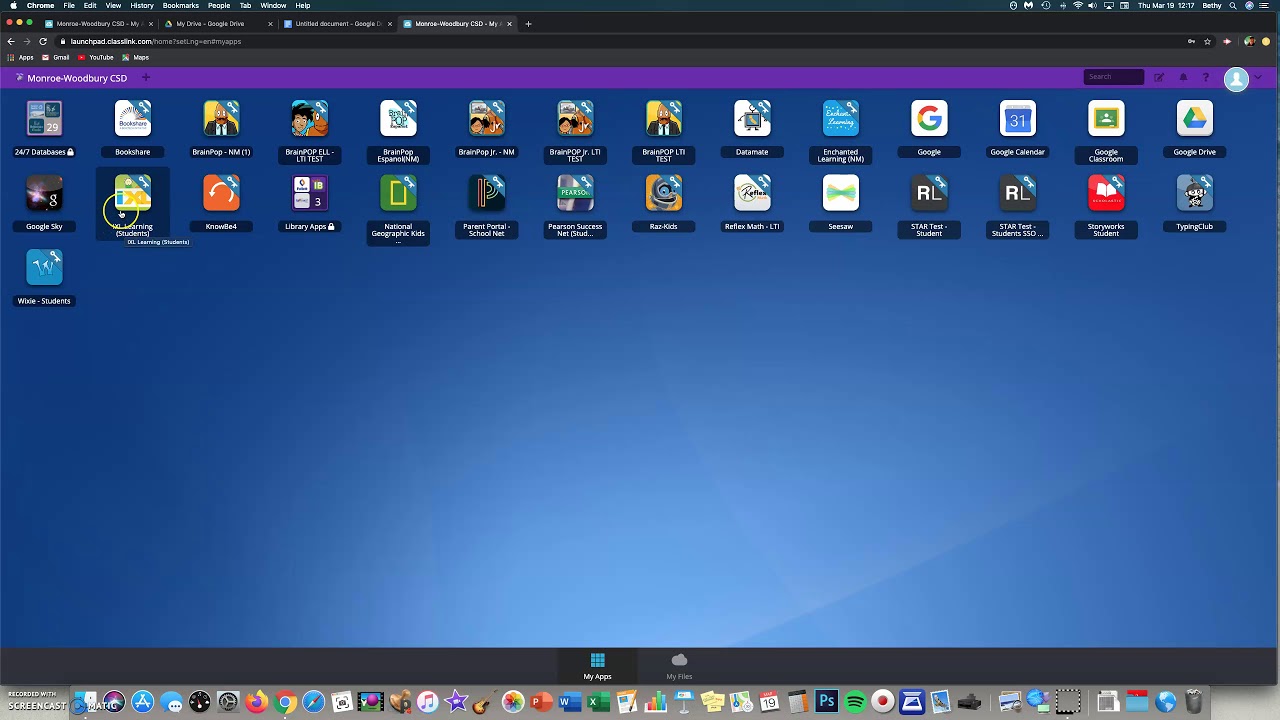Open BrainPOP LTI TEST app
Viewport: 1280px width, 720px height.
[663, 119]
